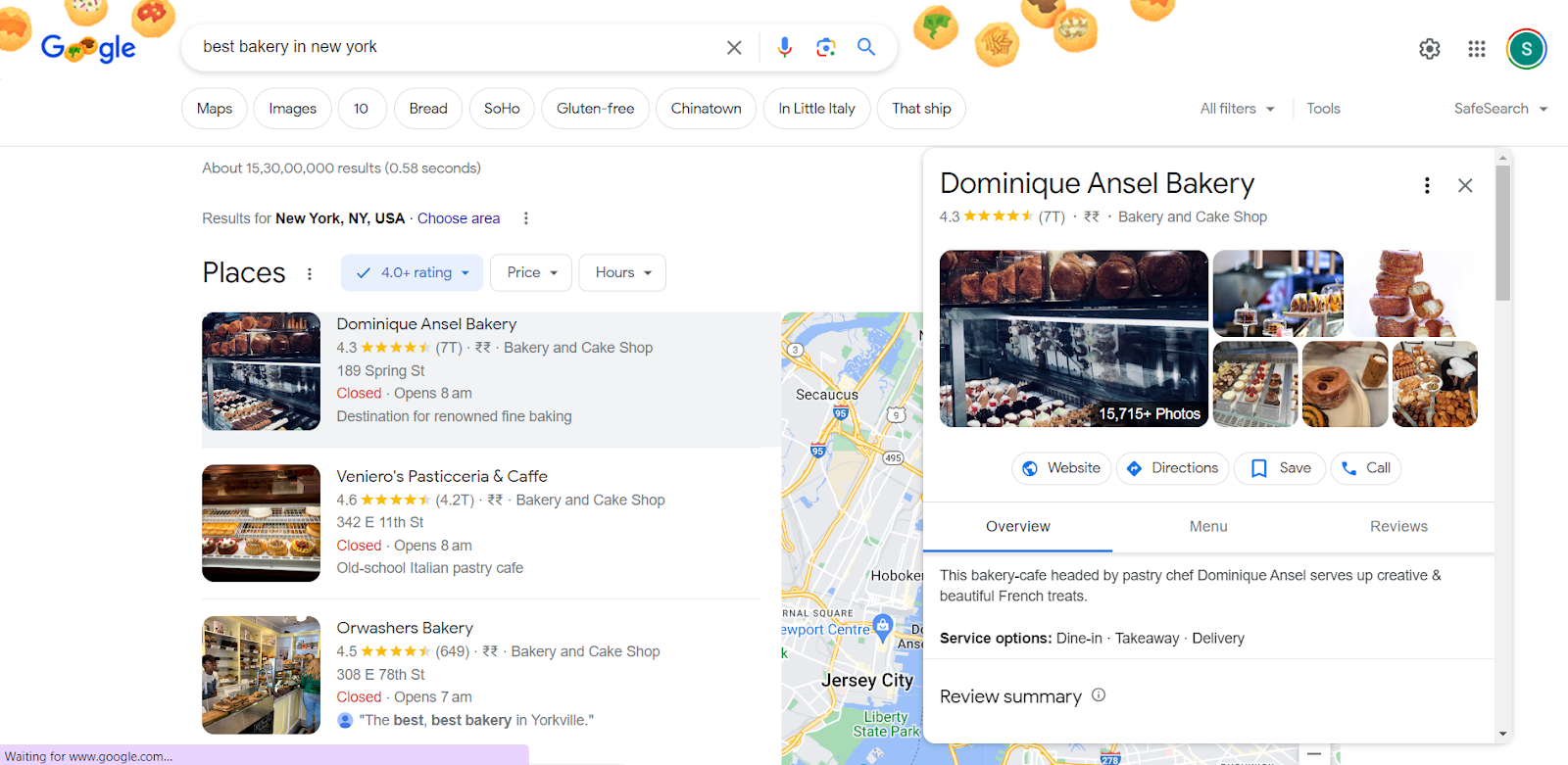Screen dimensions: 1568x765
Task: Click the panel's 7T review count
Action: click(x=1052, y=216)
